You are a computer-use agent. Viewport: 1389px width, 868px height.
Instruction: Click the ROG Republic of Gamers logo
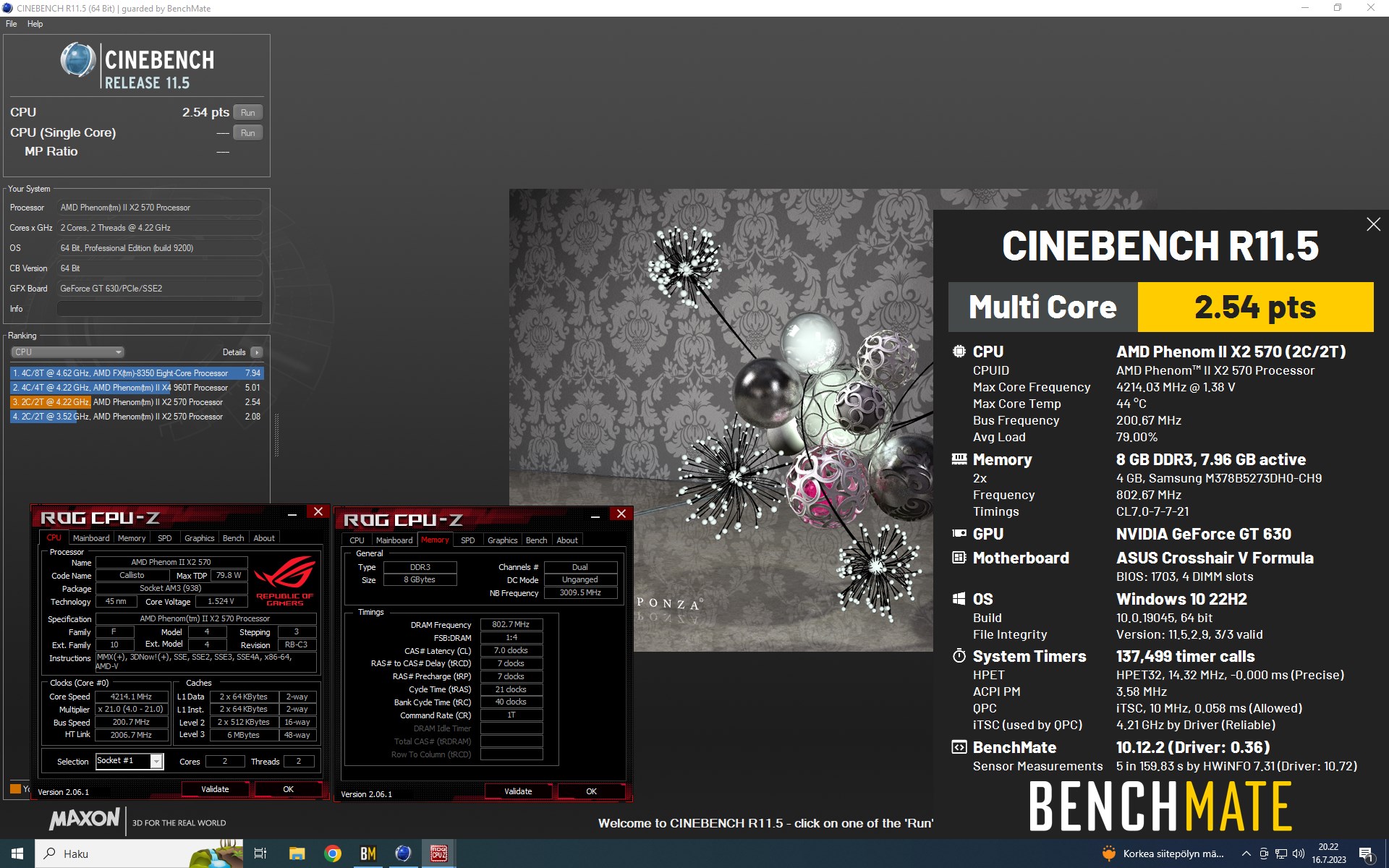285,580
